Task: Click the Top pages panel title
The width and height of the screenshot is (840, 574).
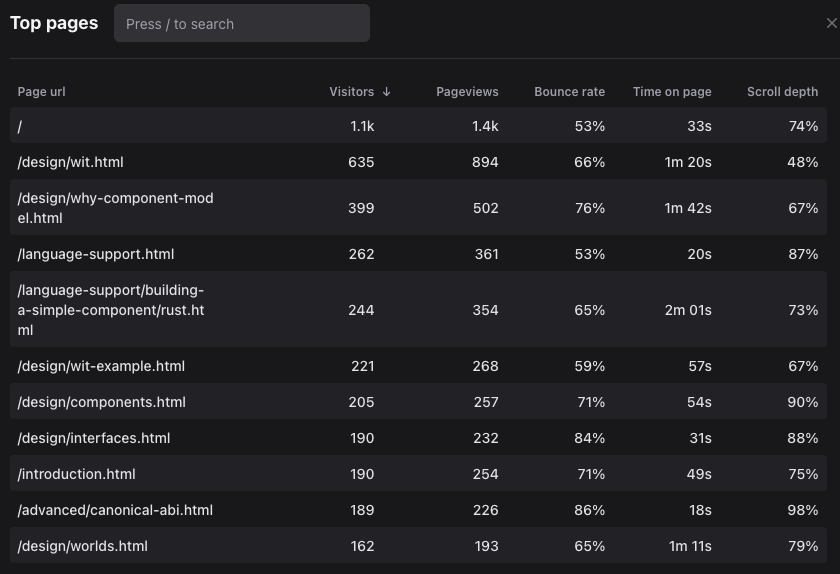Action: click(54, 23)
